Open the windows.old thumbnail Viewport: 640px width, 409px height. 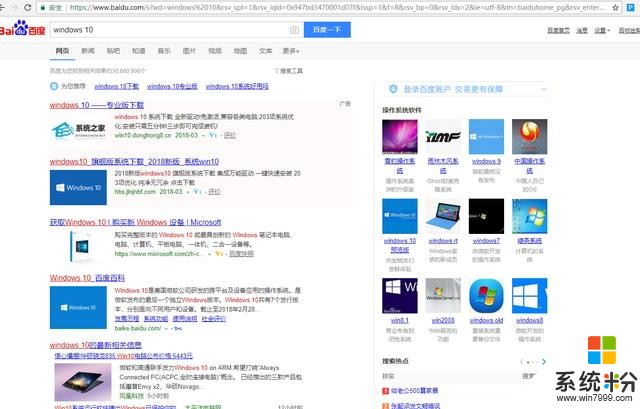click(x=486, y=296)
